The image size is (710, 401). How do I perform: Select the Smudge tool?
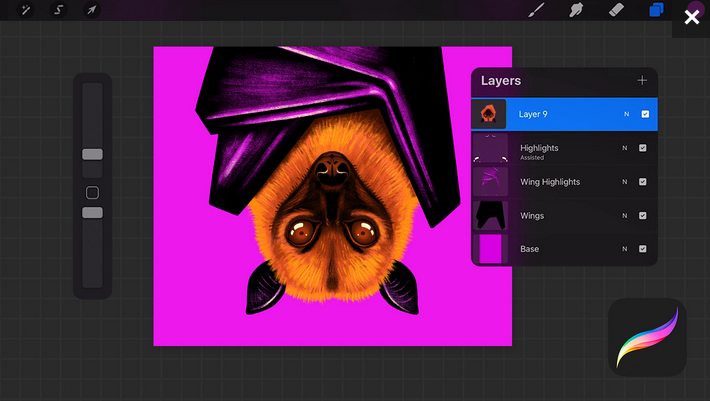576,10
